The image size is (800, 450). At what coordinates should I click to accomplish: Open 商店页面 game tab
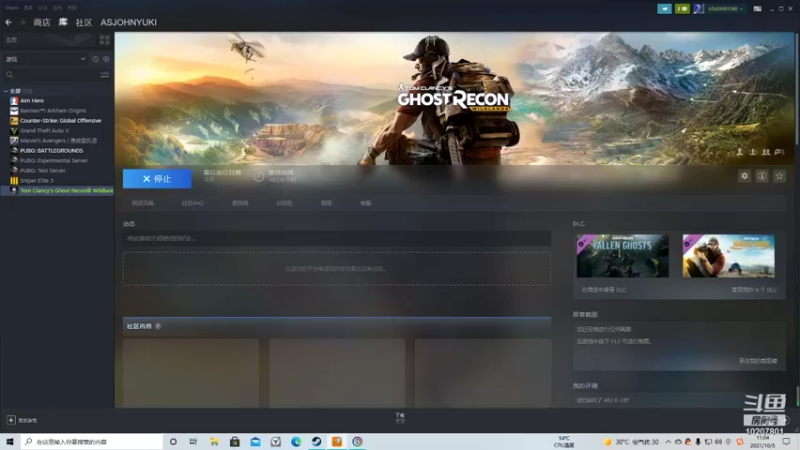(143, 203)
